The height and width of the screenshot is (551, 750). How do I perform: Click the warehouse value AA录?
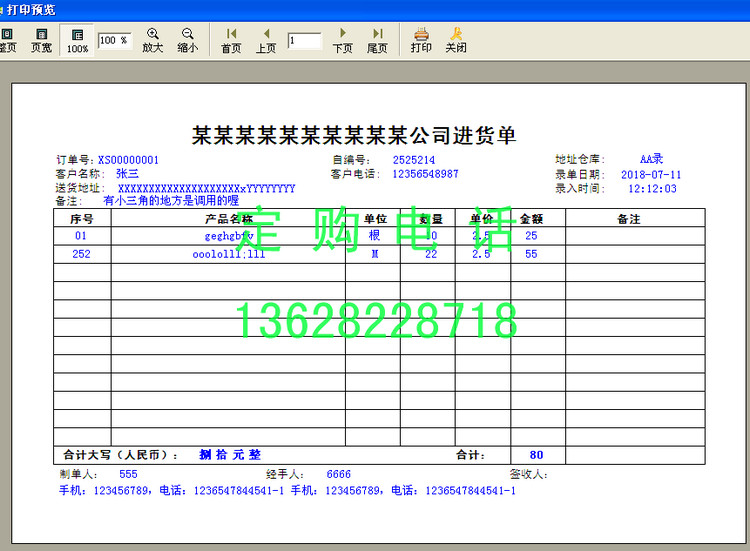click(x=651, y=159)
